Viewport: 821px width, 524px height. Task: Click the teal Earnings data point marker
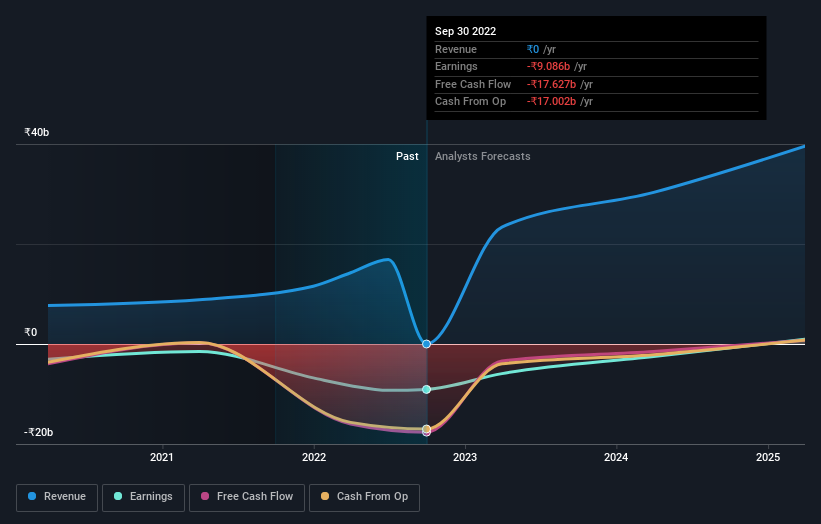tap(427, 389)
